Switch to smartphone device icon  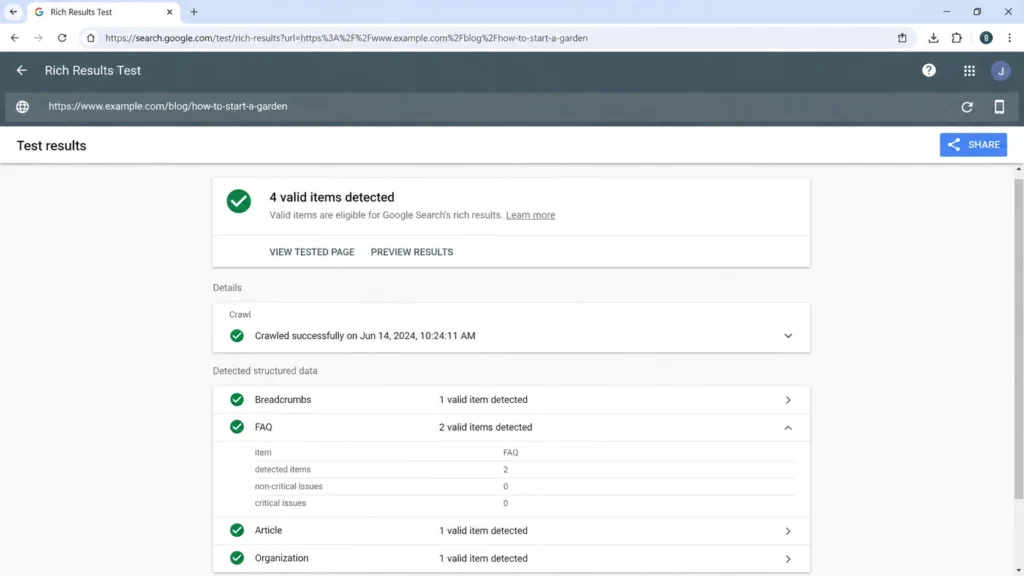999,106
